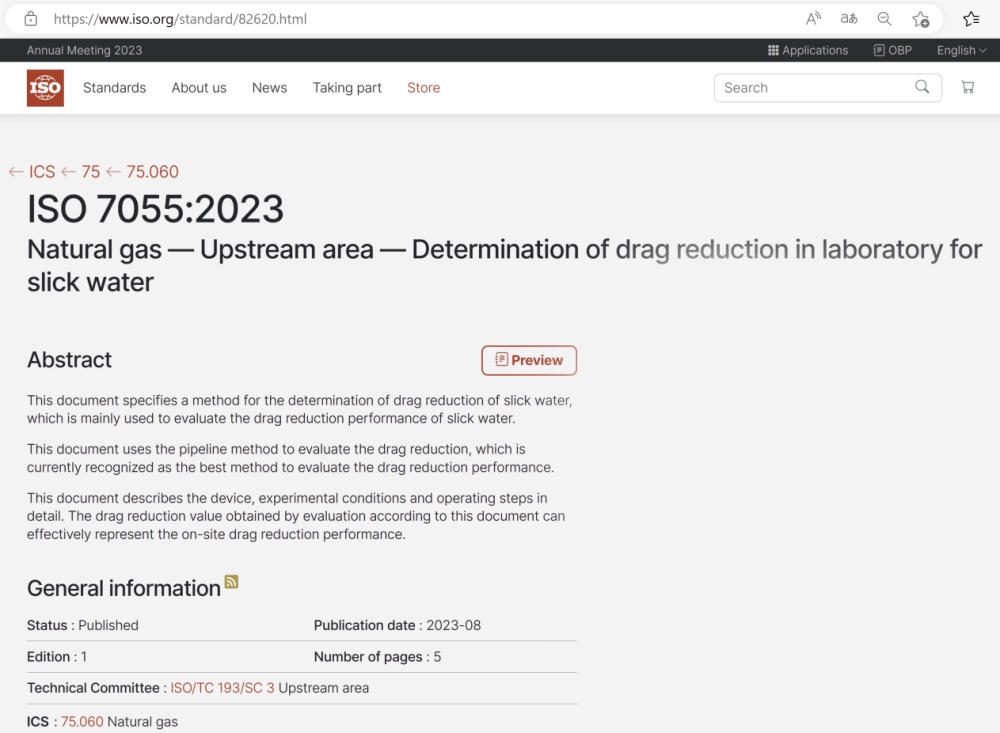Open the News menu
This screenshot has height=733, width=1000.
click(269, 88)
